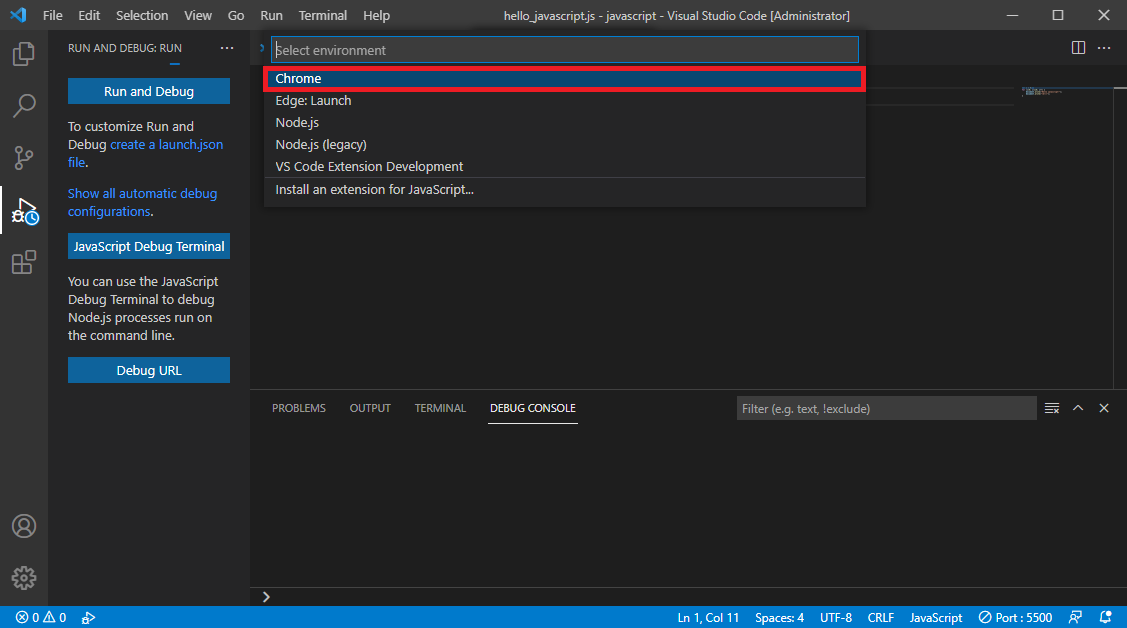Open Show all automatic debug configurations link
This screenshot has width=1127, height=628.
point(142,203)
